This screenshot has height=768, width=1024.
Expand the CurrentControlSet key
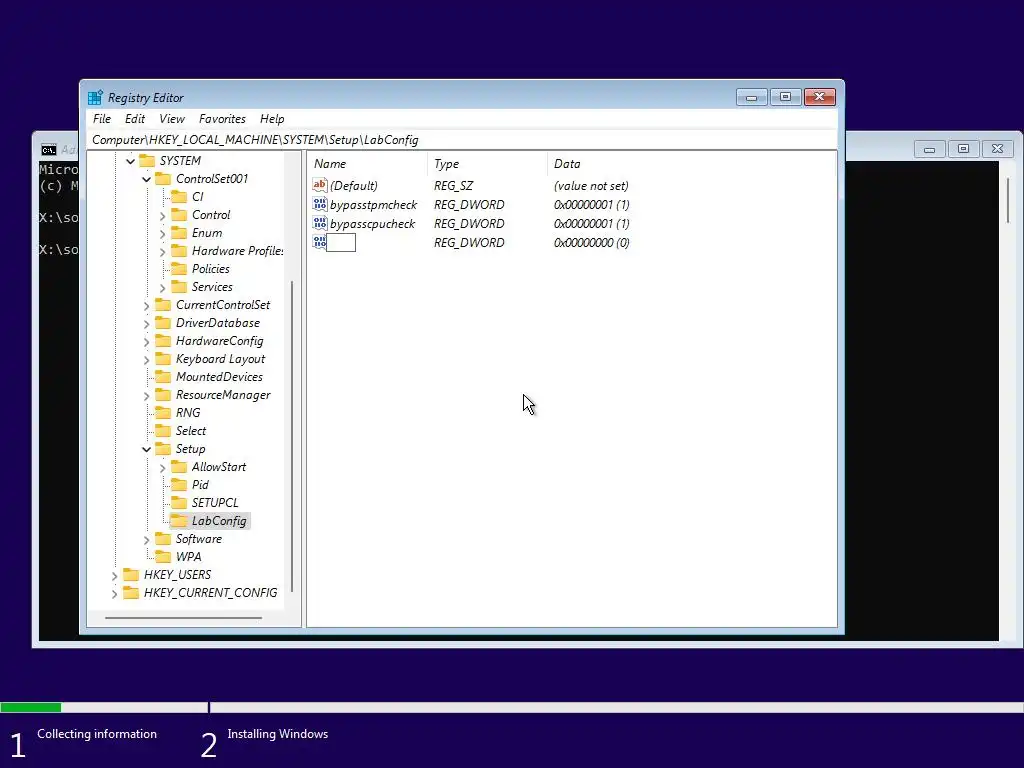[x=146, y=305]
